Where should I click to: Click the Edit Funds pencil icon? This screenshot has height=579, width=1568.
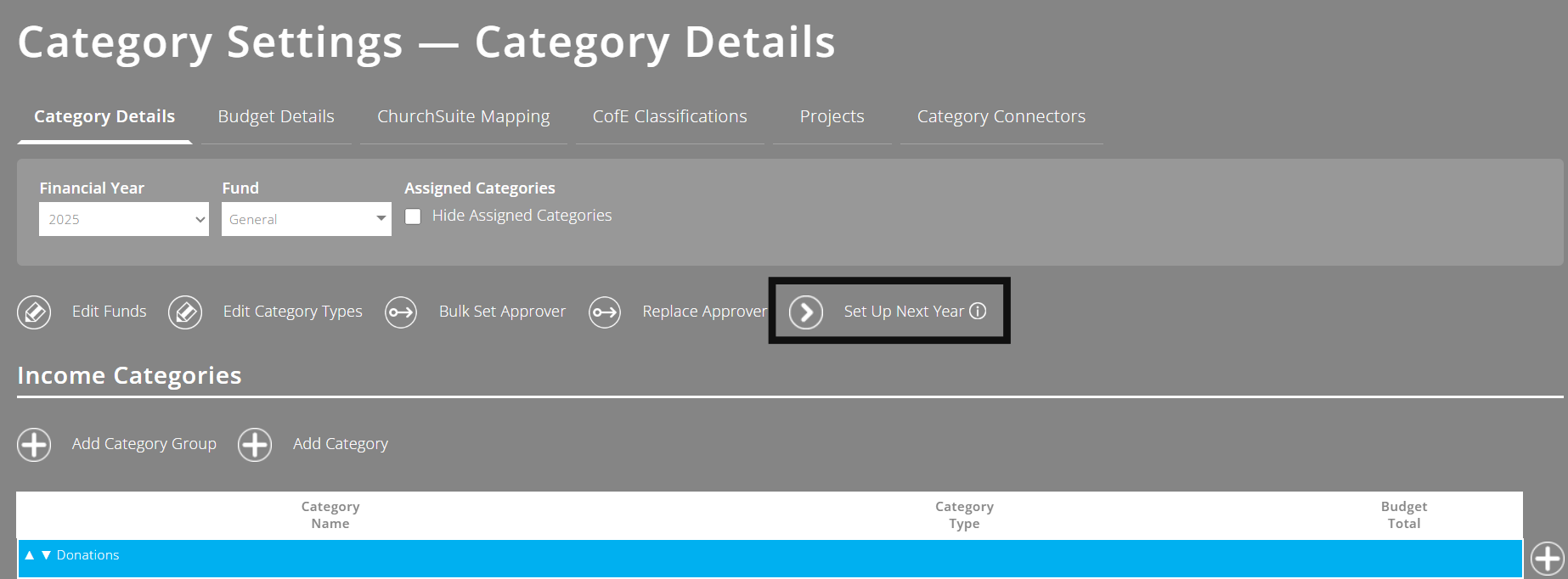tap(34, 312)
